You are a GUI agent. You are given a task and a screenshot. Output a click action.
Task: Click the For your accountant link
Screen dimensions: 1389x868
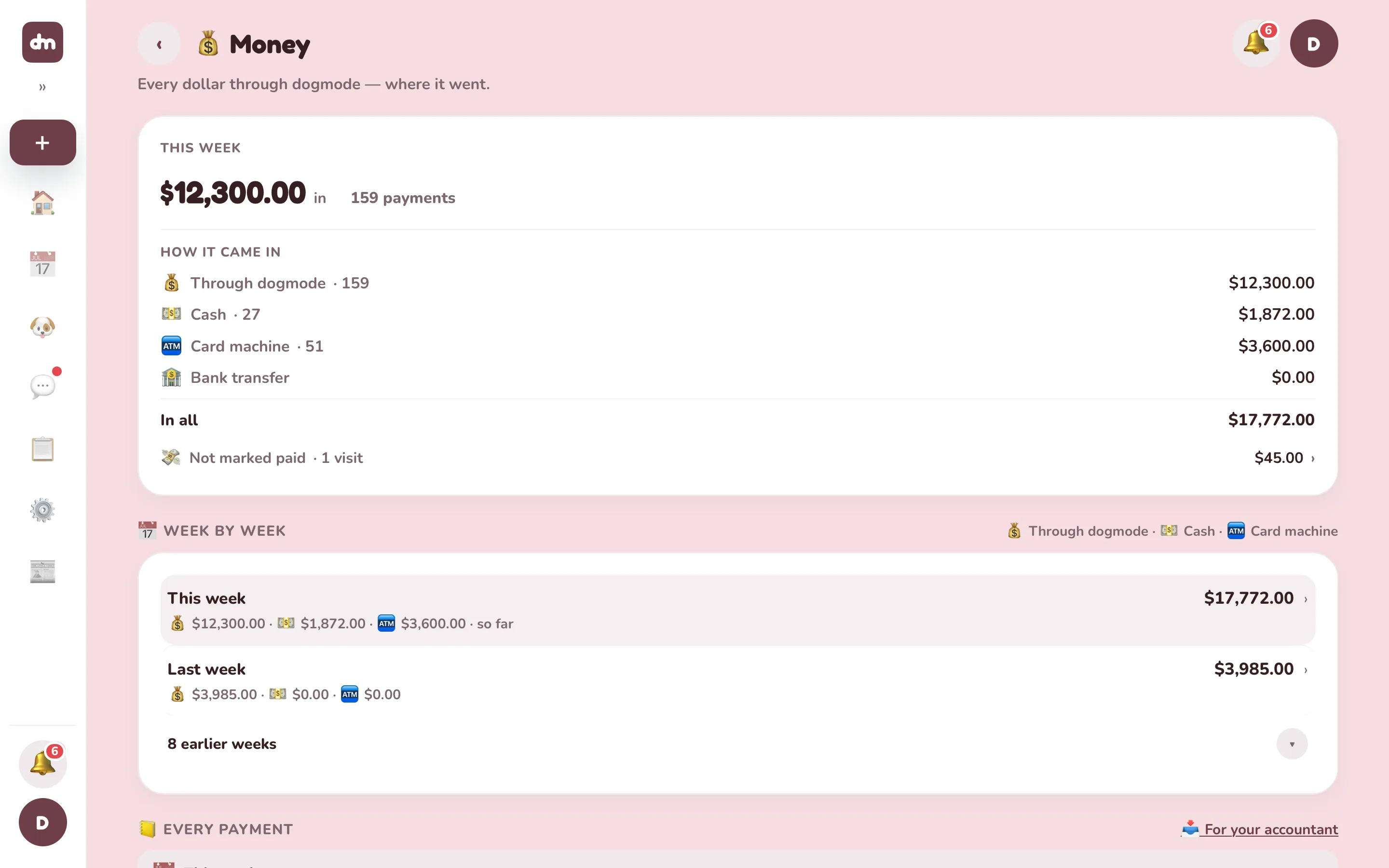1259,829
